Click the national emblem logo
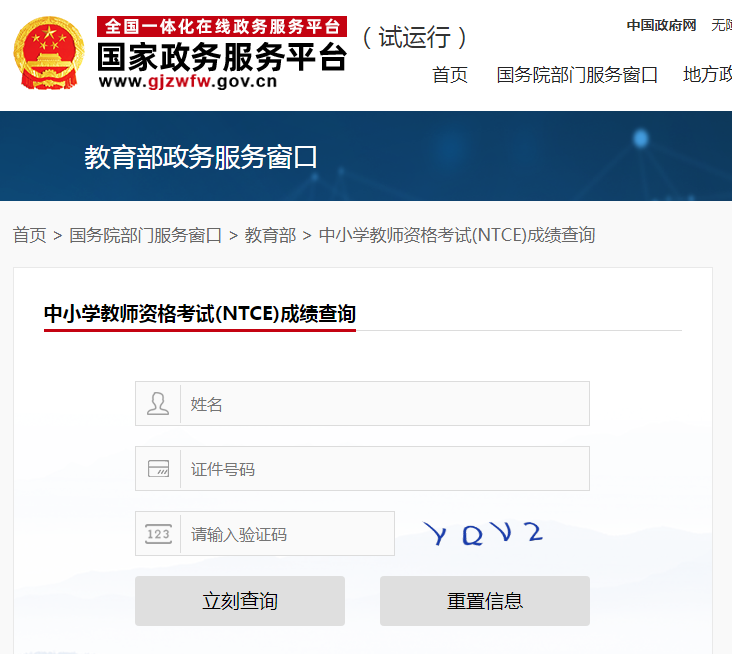This screenshot has width=732, height=654. click(x=49, y=52)
